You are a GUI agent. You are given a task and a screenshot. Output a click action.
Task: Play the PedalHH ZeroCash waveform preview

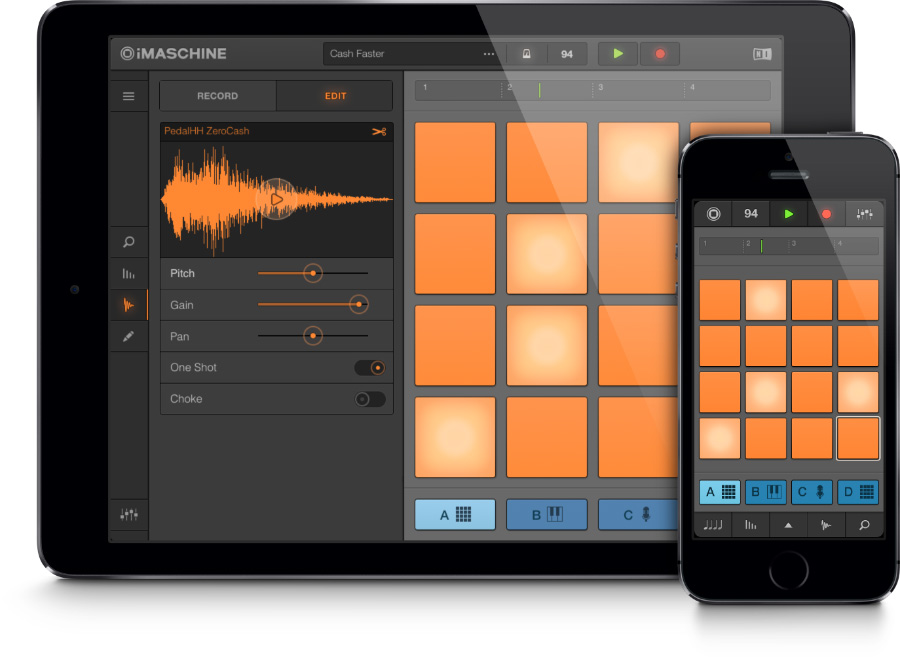click(277, 199)
